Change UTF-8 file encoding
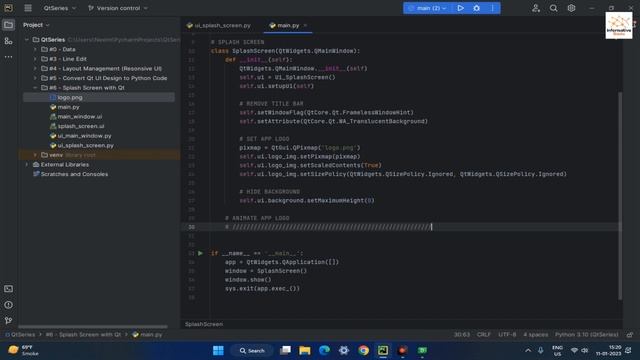 507,335
